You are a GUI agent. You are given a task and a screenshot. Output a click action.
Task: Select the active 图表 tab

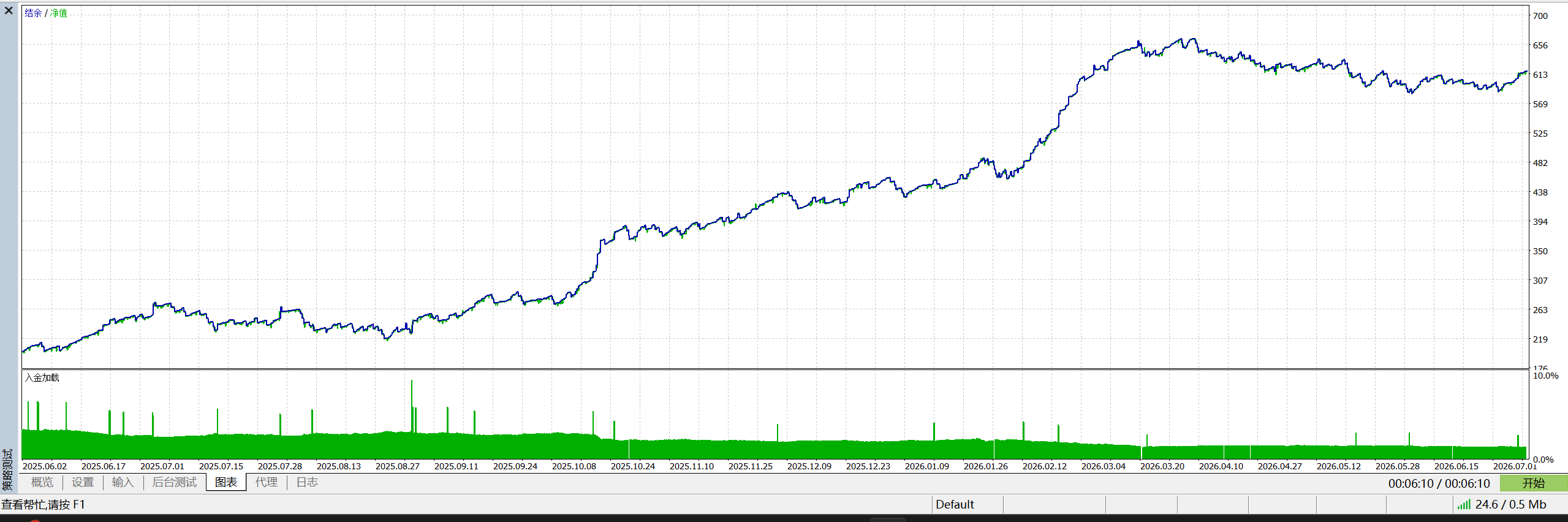point(226,482)
